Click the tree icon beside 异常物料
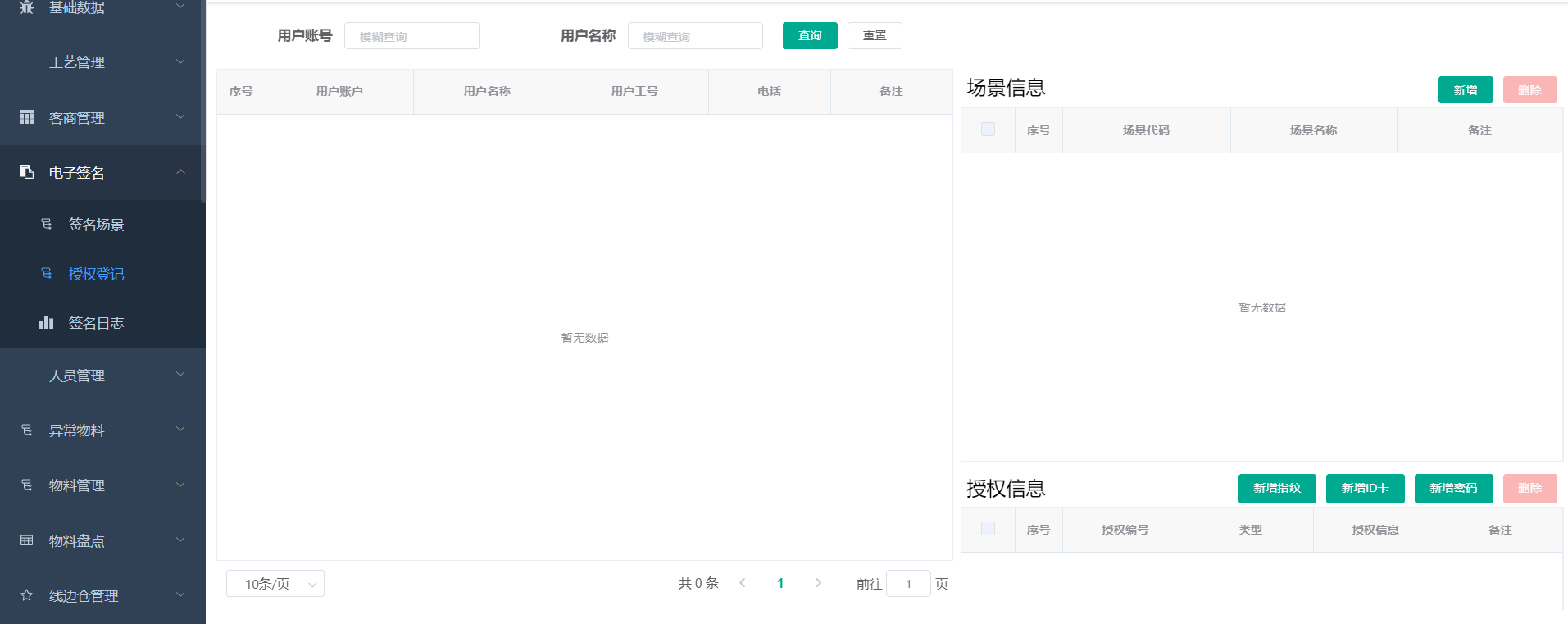1568x624 pixels. pyautogui.click(x=26, y=430)
